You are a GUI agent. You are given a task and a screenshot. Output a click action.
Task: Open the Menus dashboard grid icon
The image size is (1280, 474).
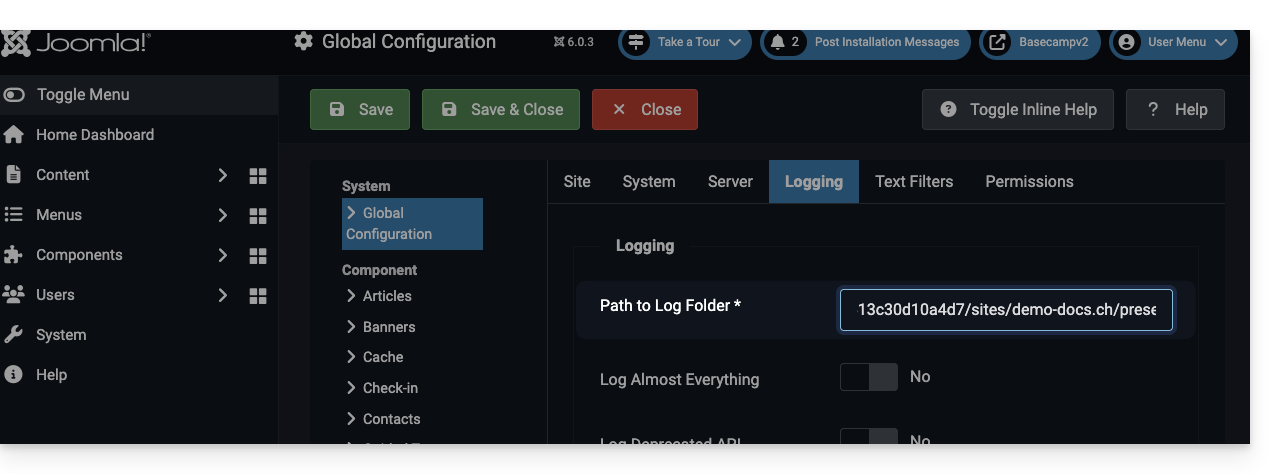coord(258,216)
